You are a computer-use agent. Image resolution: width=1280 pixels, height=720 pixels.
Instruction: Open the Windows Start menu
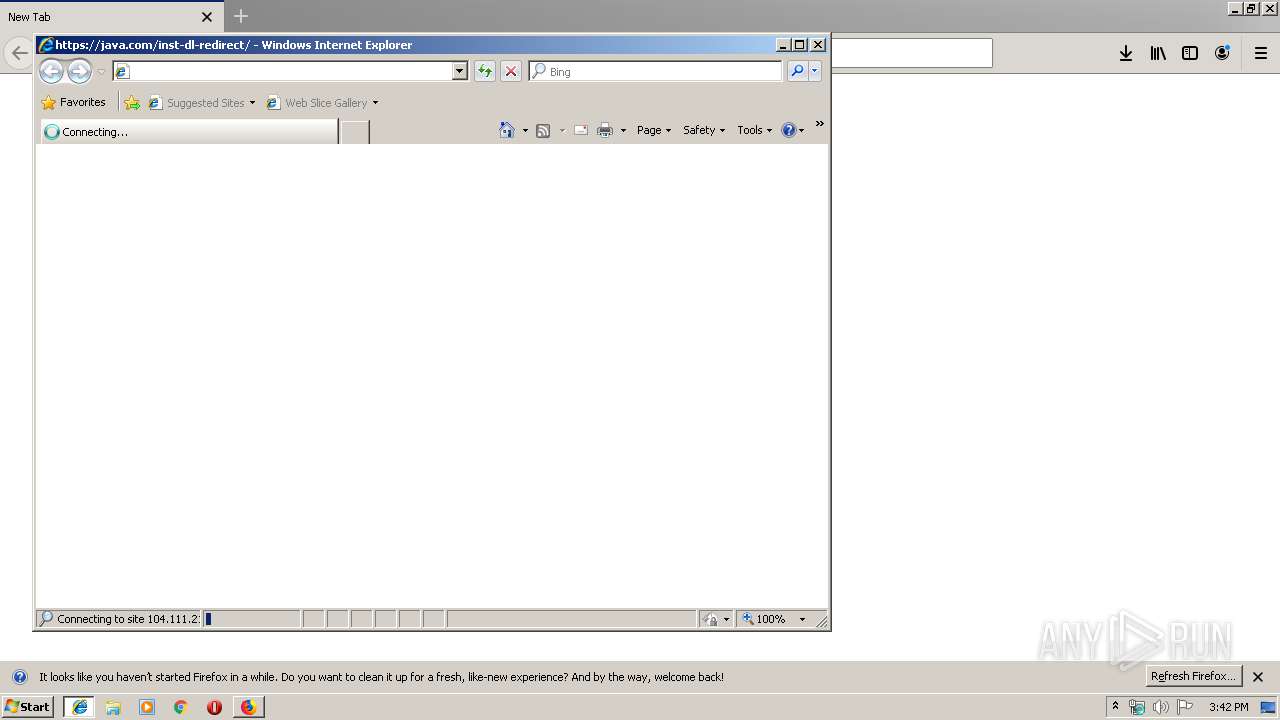click(28, 706)
